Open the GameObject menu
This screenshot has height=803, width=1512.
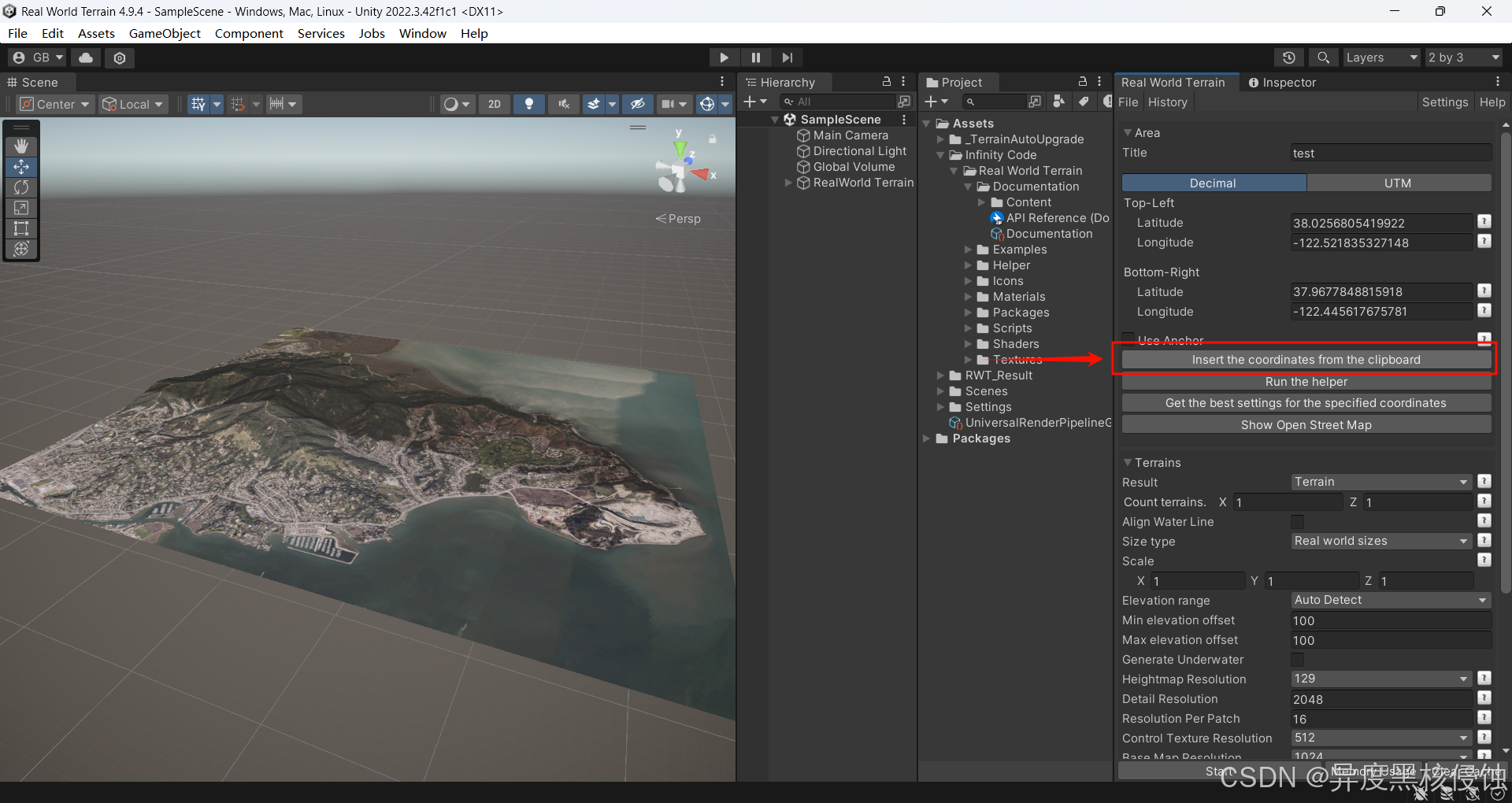[165, 33]
